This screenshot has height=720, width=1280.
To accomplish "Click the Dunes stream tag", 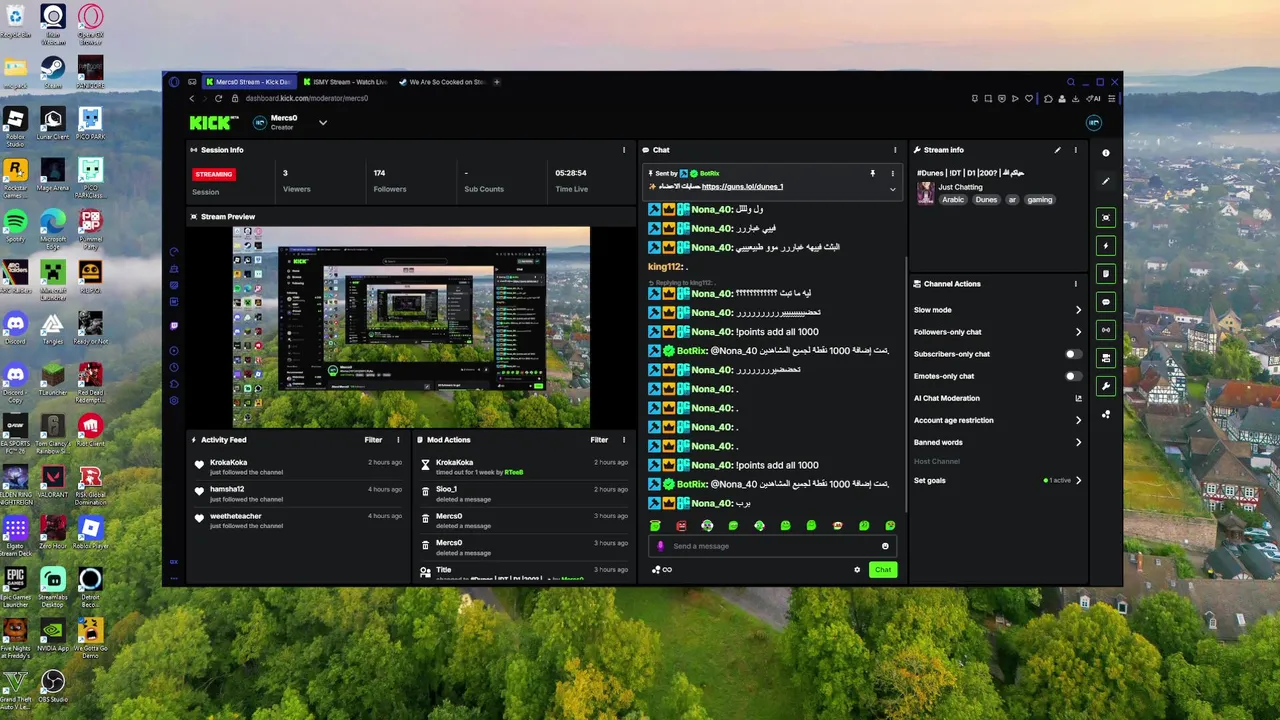I will pyautogui.click(x=986, y=200).
